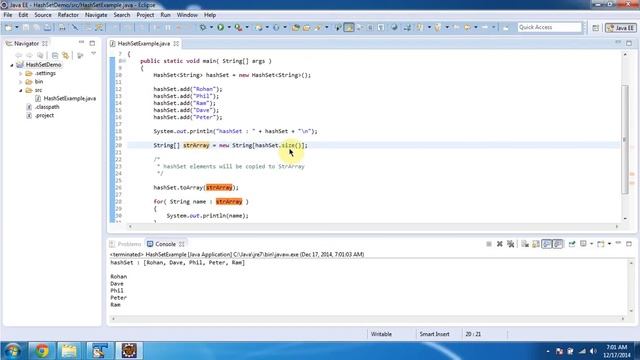Image resolution: width=640 pixels, height=360 pixels.
Task: Click Collapse All icon in Navigator toolbar
Action: pos(55,55)
